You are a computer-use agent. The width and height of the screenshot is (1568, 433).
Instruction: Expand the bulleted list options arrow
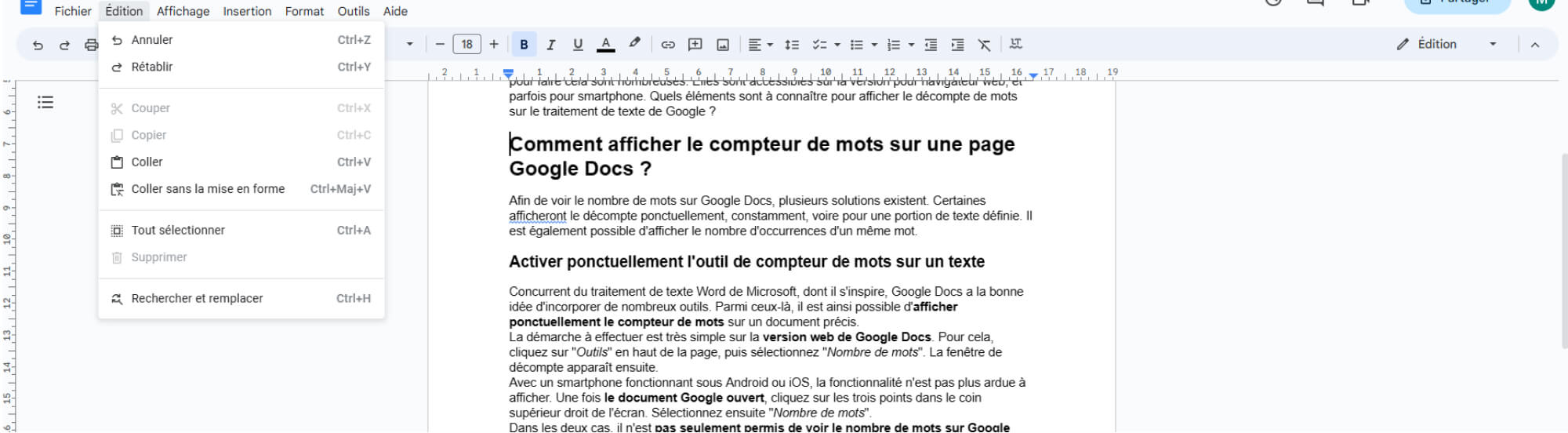click(874, 45)
